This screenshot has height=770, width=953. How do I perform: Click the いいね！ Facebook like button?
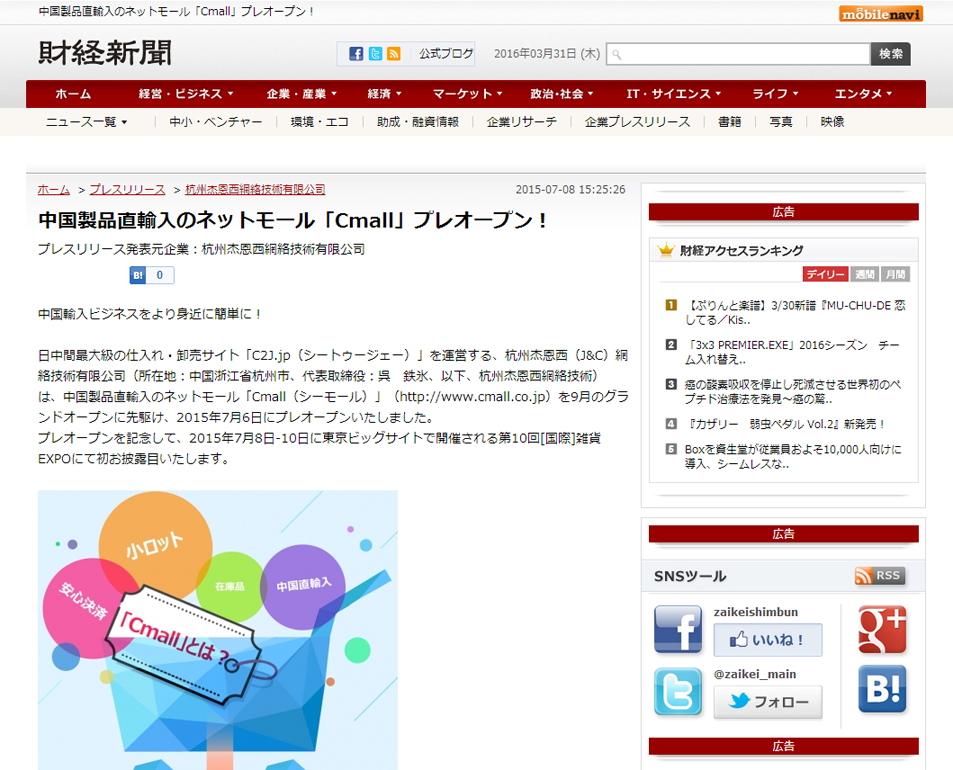[x=768, y=640]
